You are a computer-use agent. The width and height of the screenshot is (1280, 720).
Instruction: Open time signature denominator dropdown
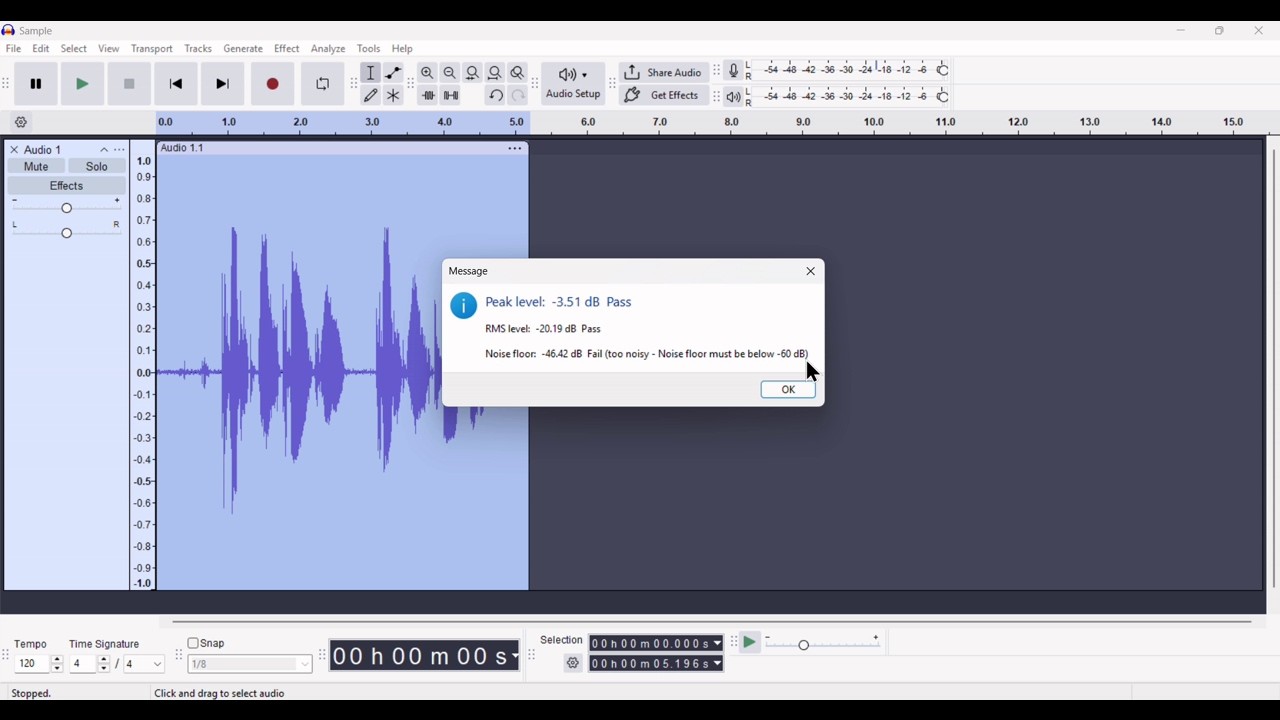(x=158, y=665)
